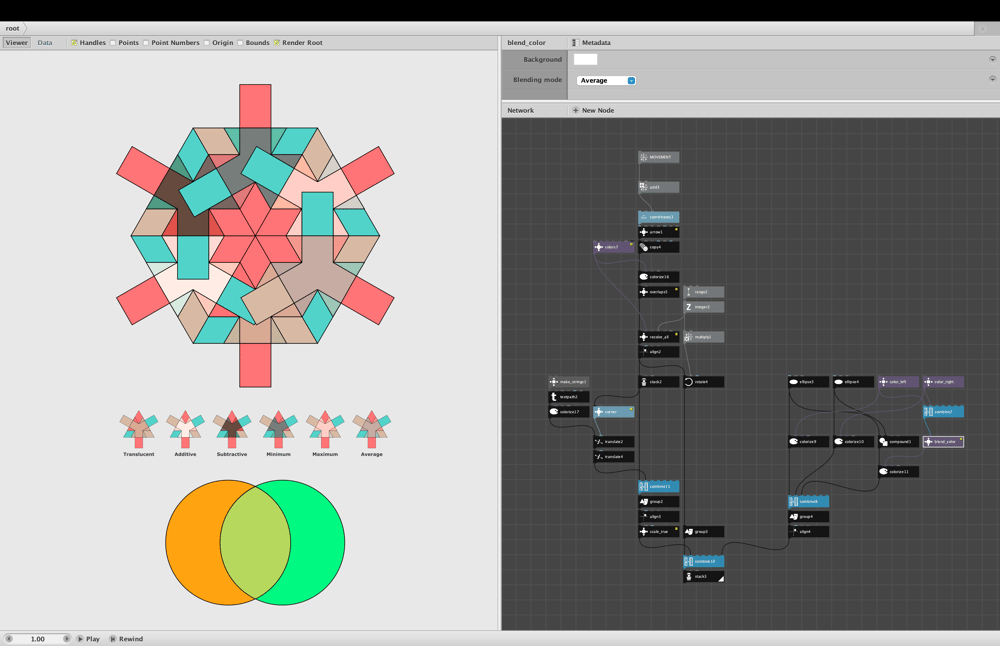Select the color_left node
This screenshot has width=1000, height=646.
pos(899,382)
